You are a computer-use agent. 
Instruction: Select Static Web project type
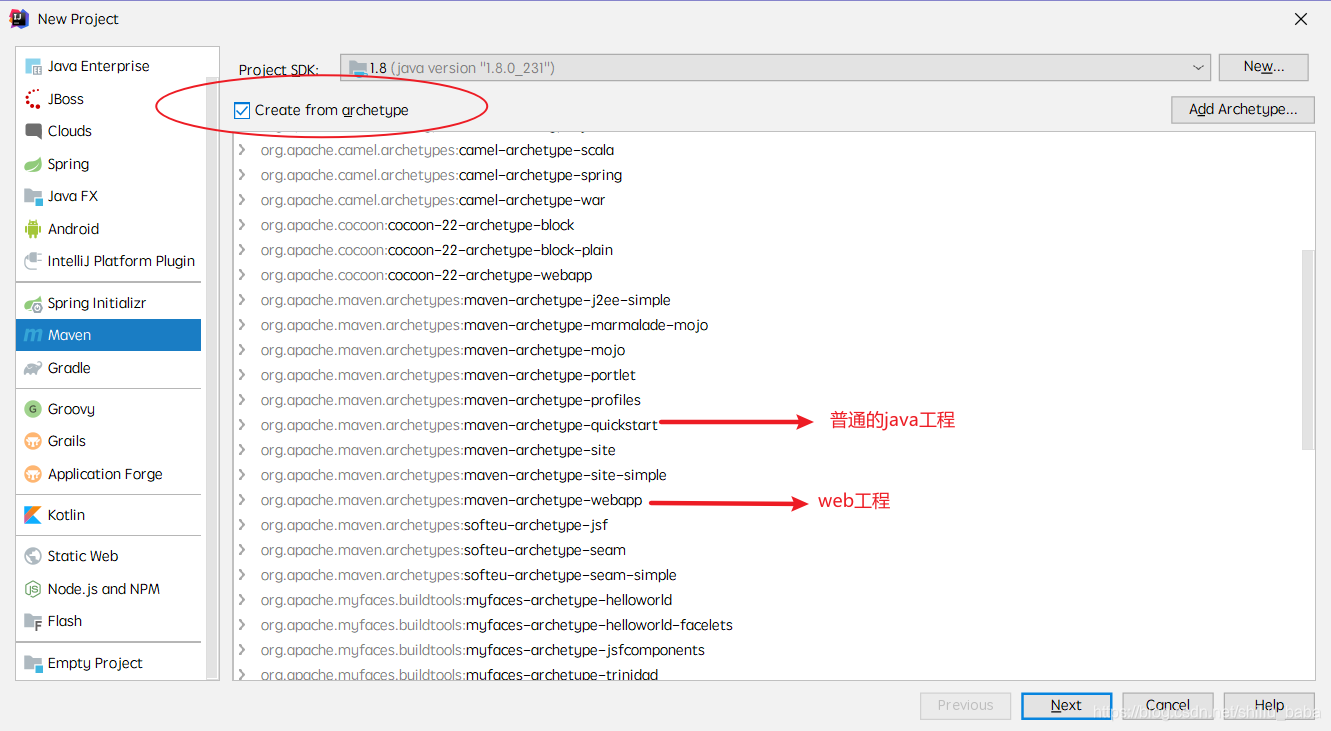point(108,556)
